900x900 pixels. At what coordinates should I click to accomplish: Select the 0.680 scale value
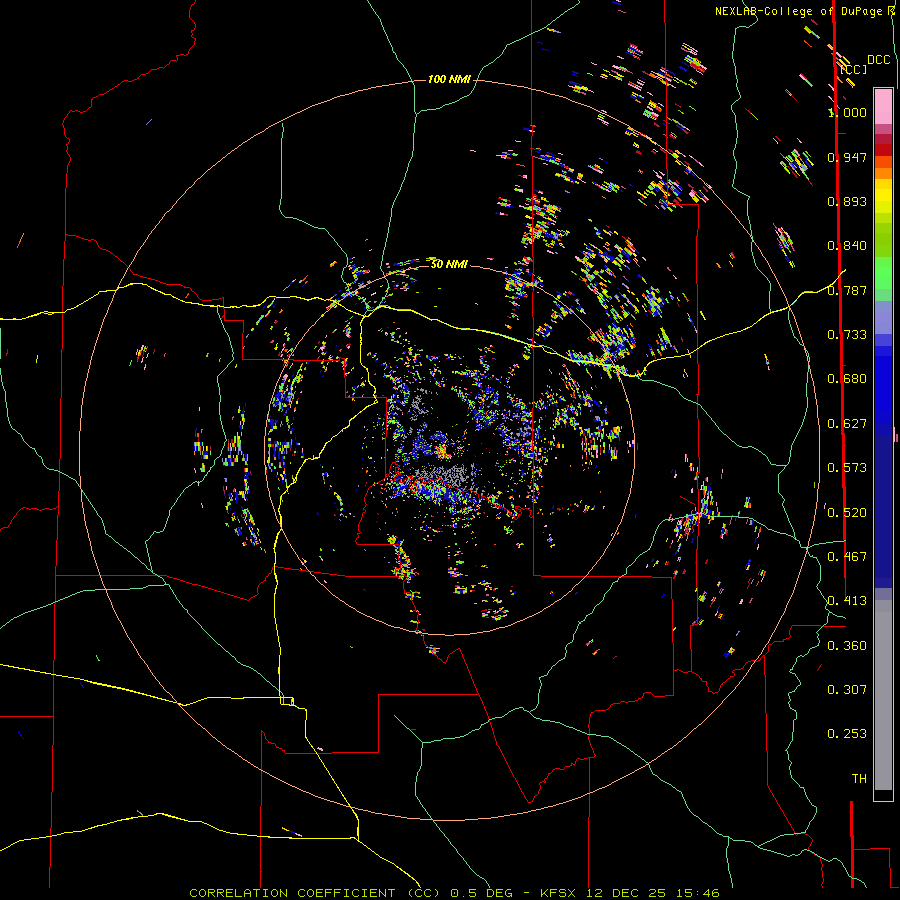[847, 379]
